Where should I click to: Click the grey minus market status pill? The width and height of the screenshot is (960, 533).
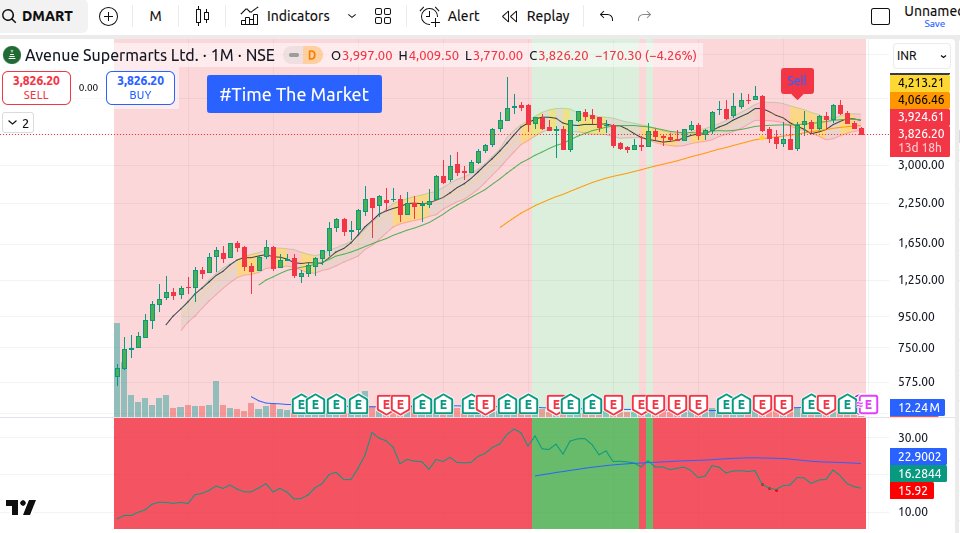[294, 56]
